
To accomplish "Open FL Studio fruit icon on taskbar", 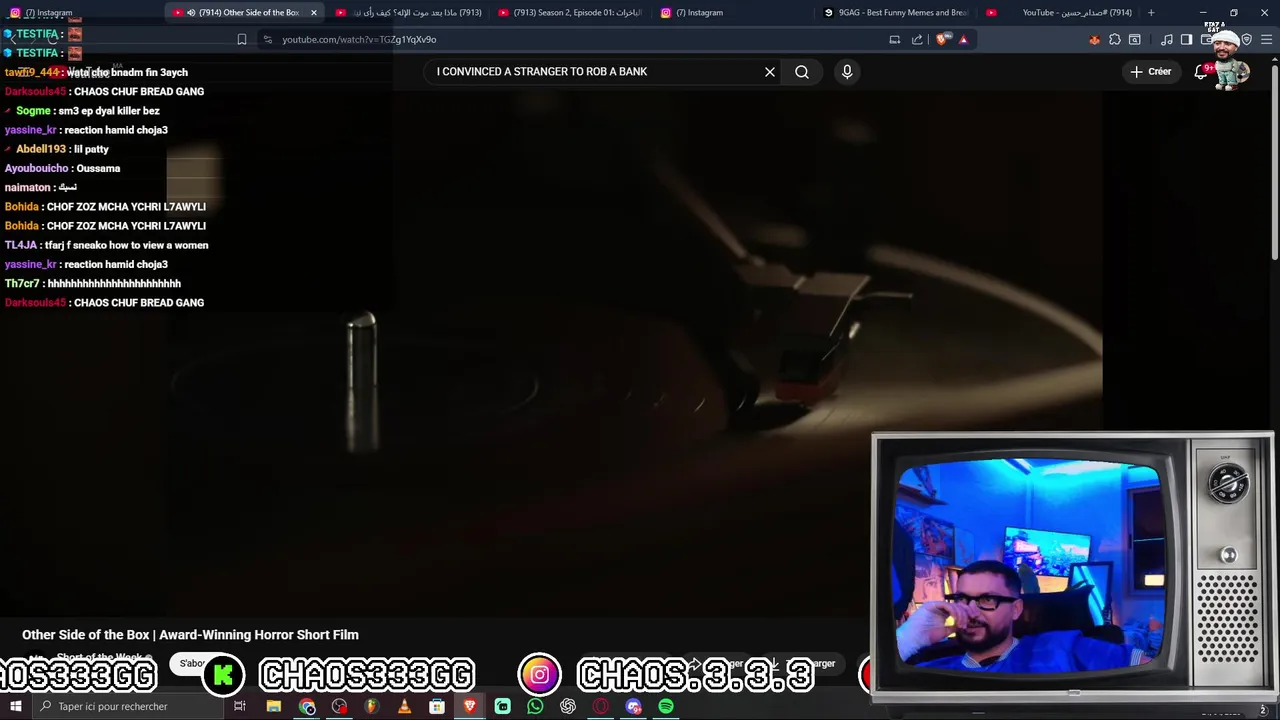I will [x=371, y=706].
